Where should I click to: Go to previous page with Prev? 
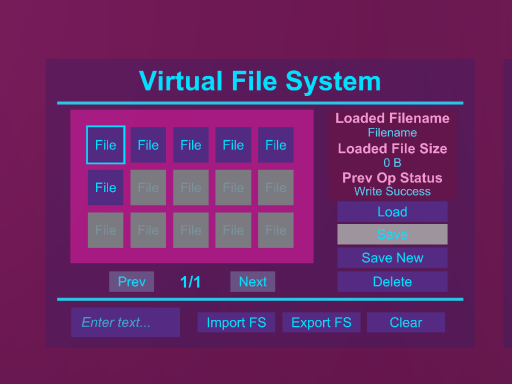coord(132,282)
